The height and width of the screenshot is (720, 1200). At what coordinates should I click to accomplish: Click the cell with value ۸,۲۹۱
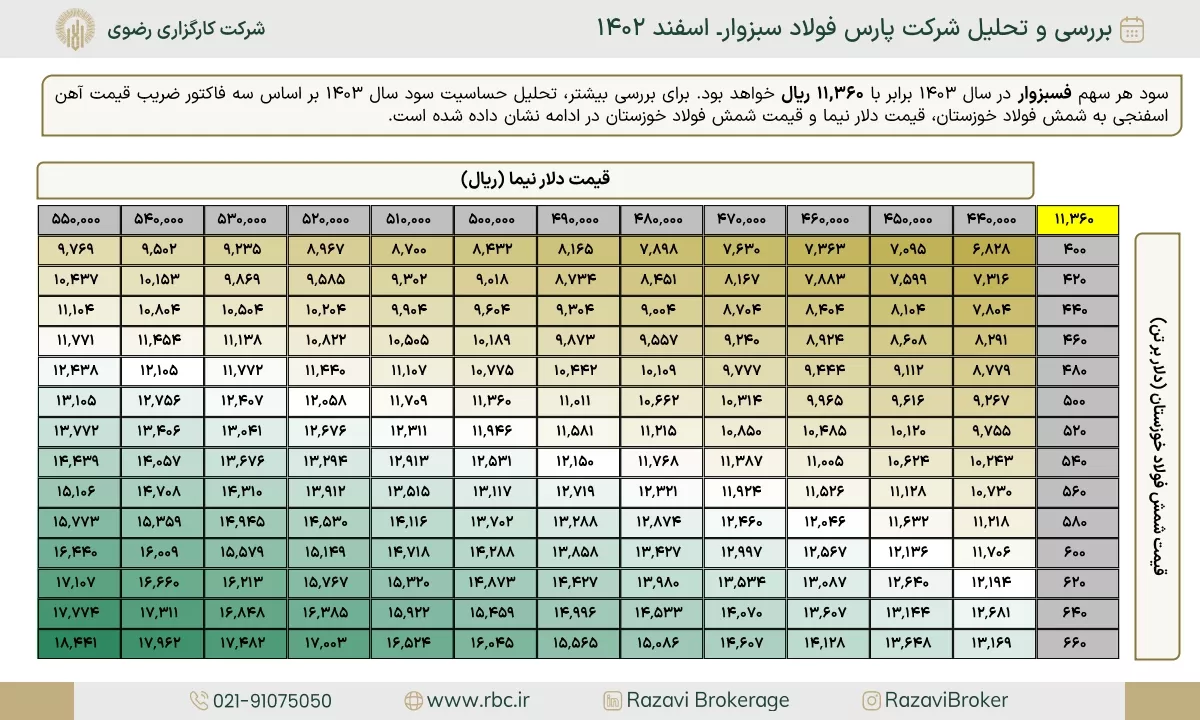tap(995, 341)
